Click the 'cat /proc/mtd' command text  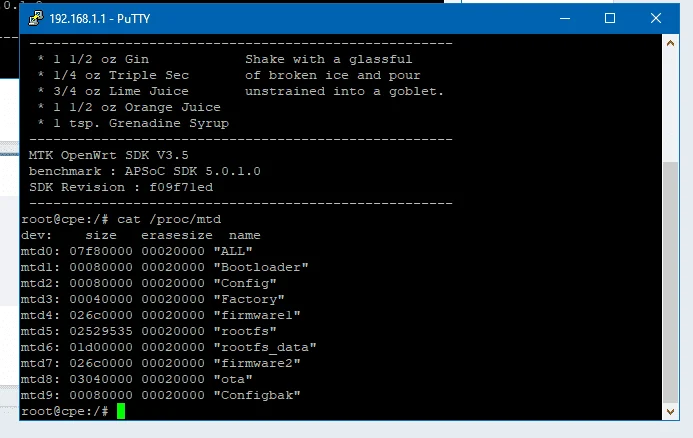click(x=169, y=220)
